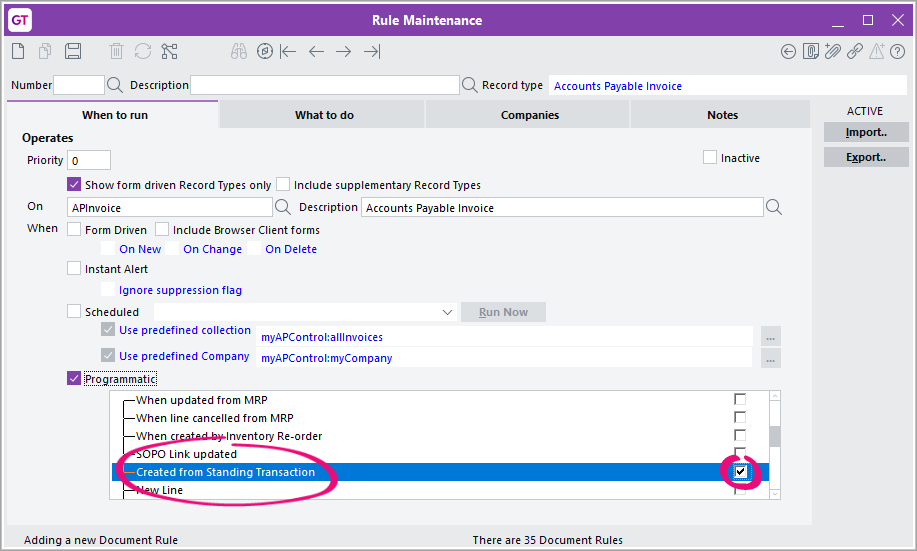Image resolution: width=917 pixels, height=551 pixels.
Task: Click the add attachment paperclip icon
Action: click(833, 51)
